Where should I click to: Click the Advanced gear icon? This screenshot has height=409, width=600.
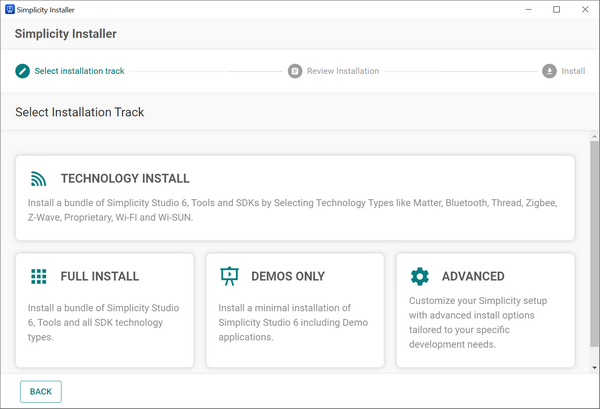point(420,276)
